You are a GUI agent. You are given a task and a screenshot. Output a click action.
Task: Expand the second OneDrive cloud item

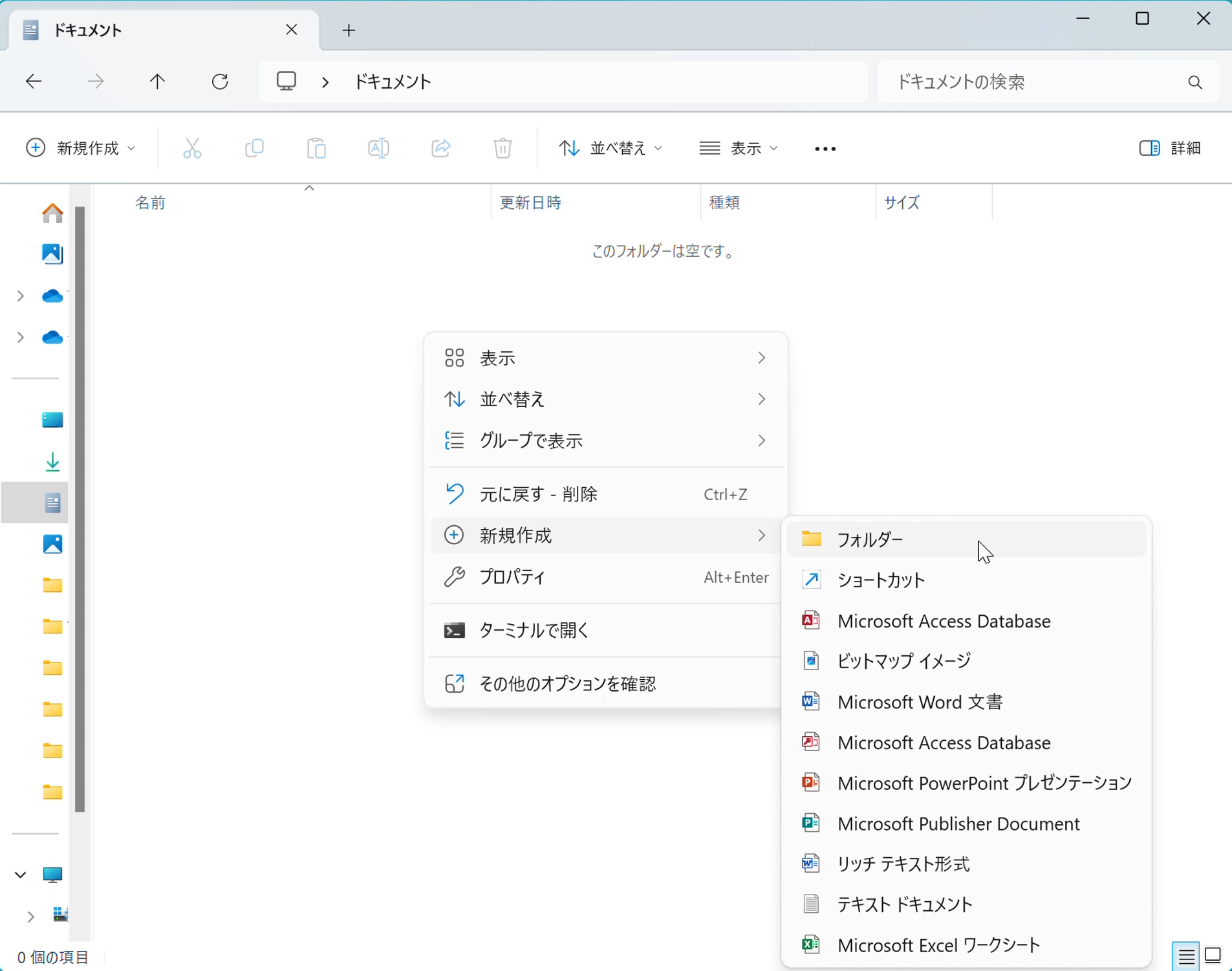coord(21,337)
